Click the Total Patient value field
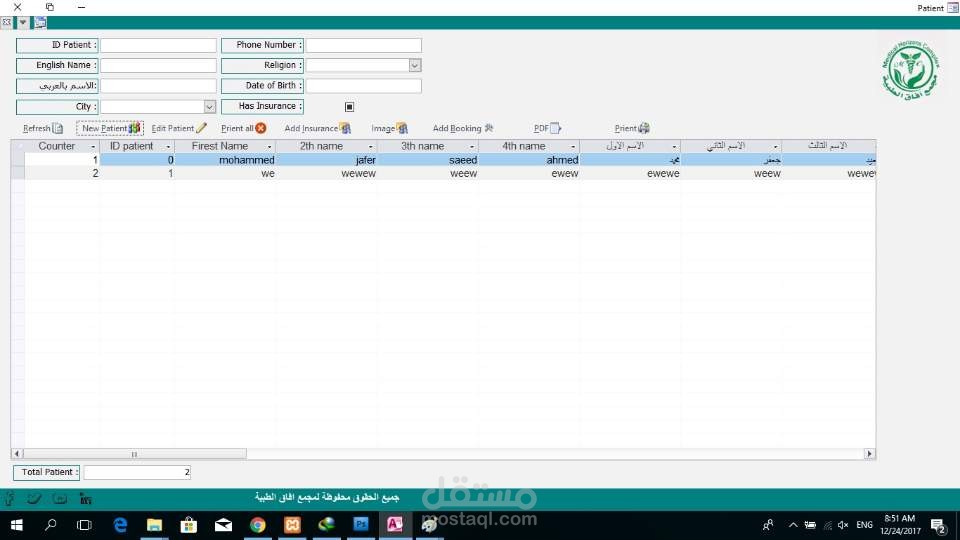This screenshot has height=540, width=960. pyautogui.click(x=137, y=472)
